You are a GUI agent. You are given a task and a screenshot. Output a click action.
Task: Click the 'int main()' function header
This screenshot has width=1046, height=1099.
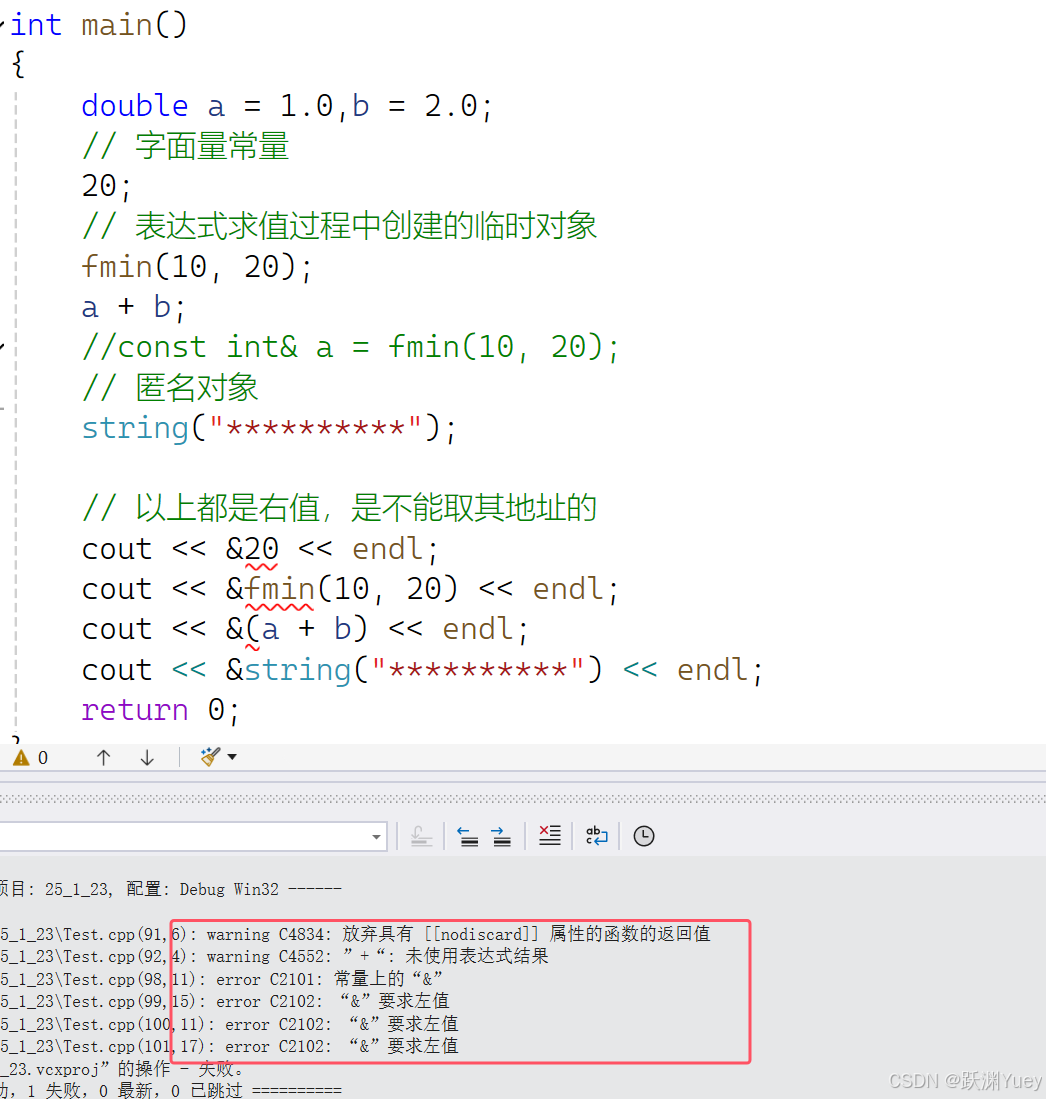pyautogui.click(x=99, y=25)
